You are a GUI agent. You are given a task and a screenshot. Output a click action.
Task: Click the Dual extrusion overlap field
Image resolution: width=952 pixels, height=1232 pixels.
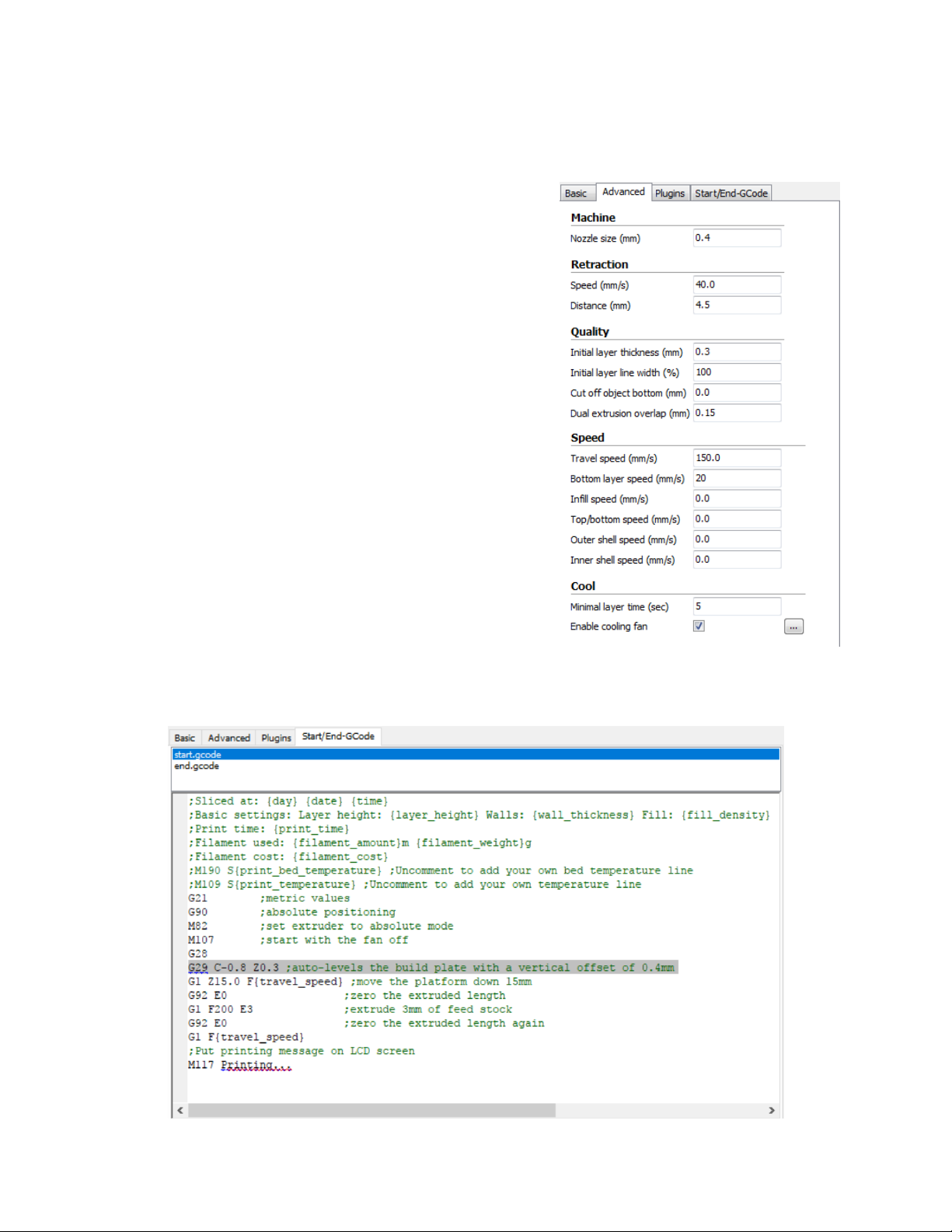[737, 413]
